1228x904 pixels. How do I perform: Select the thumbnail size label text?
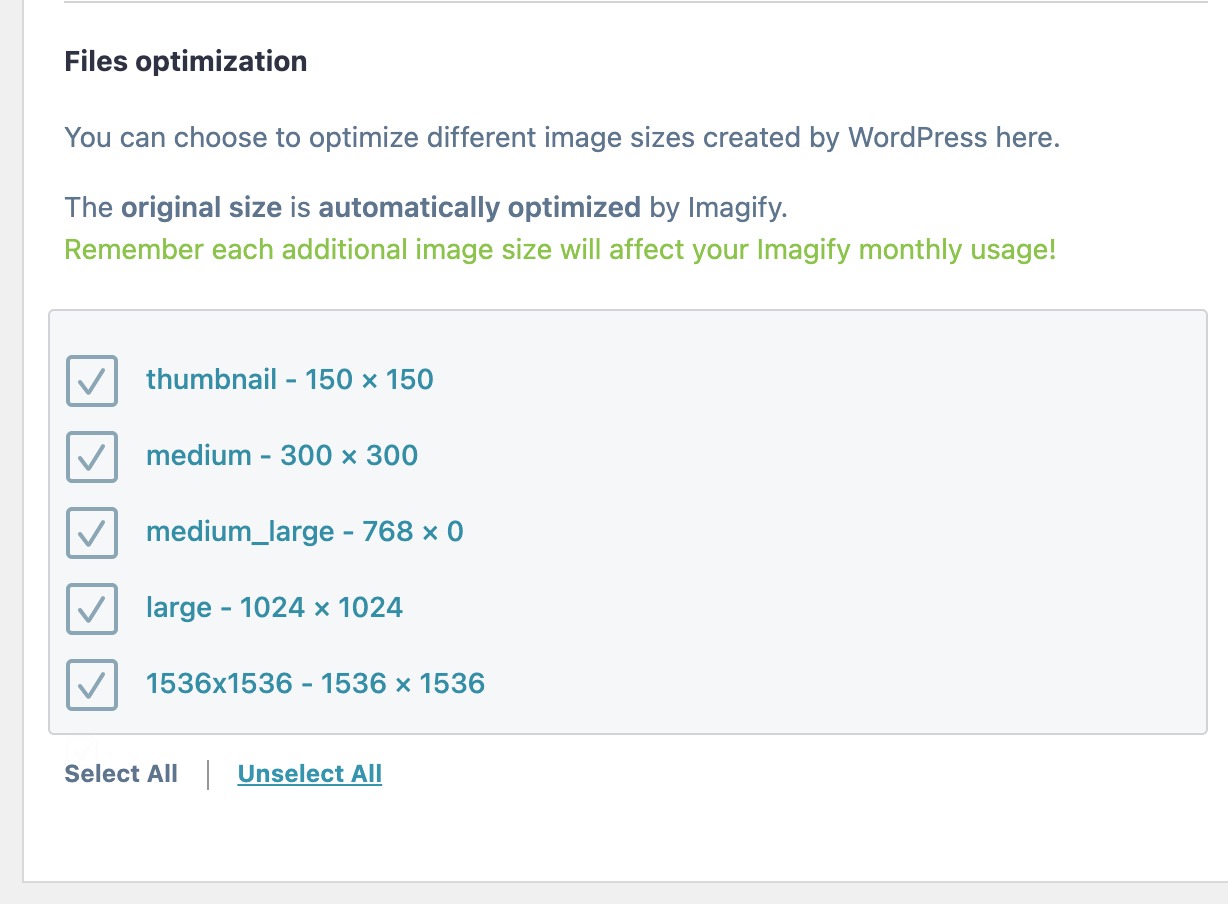(x=289, y=380)
